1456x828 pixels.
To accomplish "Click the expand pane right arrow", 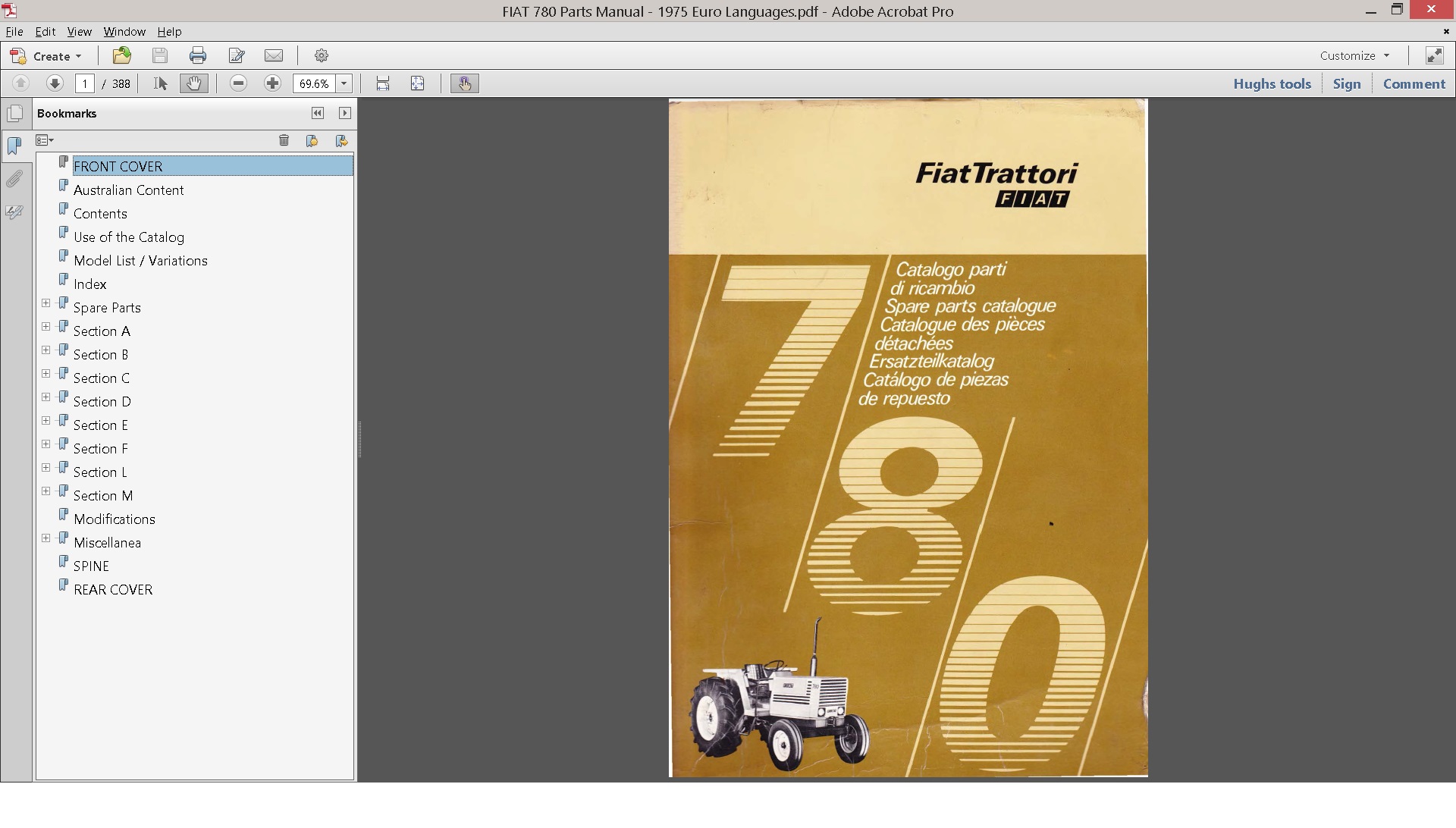I will click(x=345, y=113).
